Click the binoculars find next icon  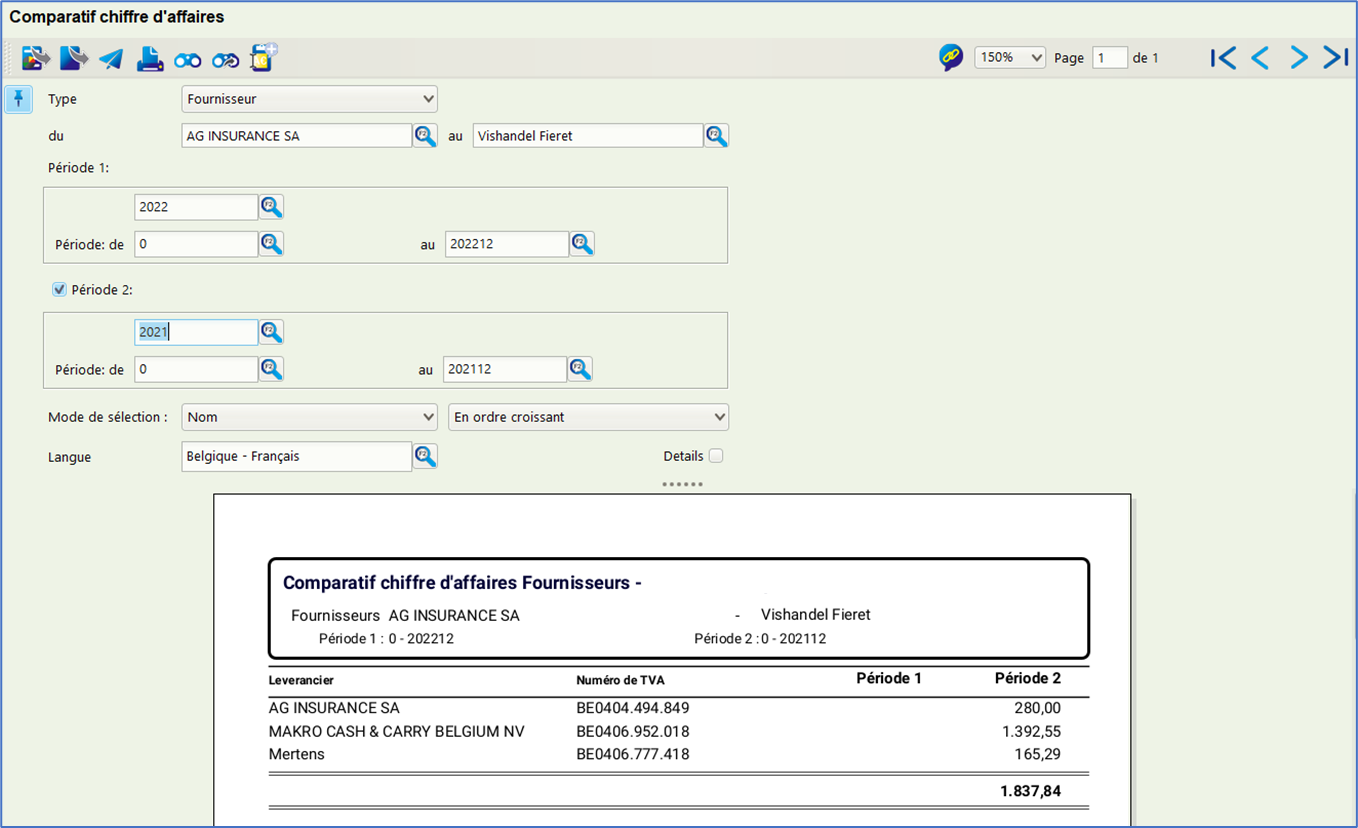pyautogui.click(x=226, y=60)
